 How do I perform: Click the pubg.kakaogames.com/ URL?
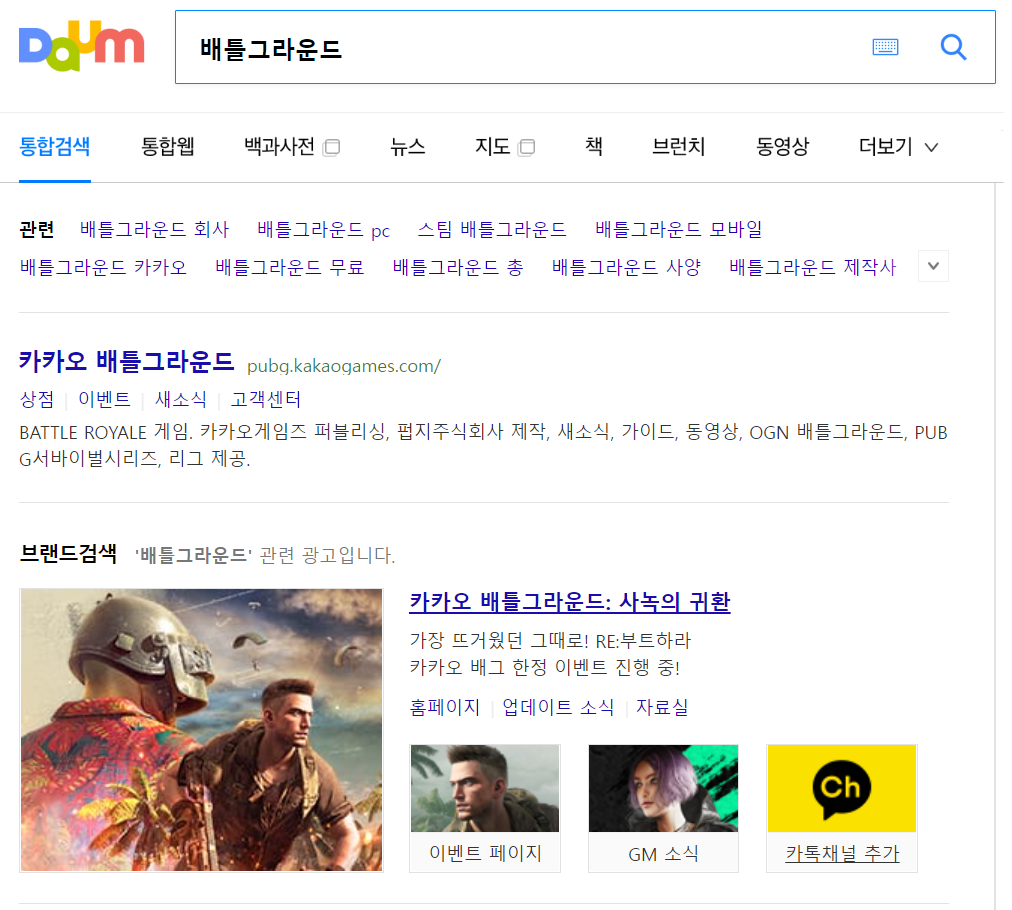[x=344, y=366]
